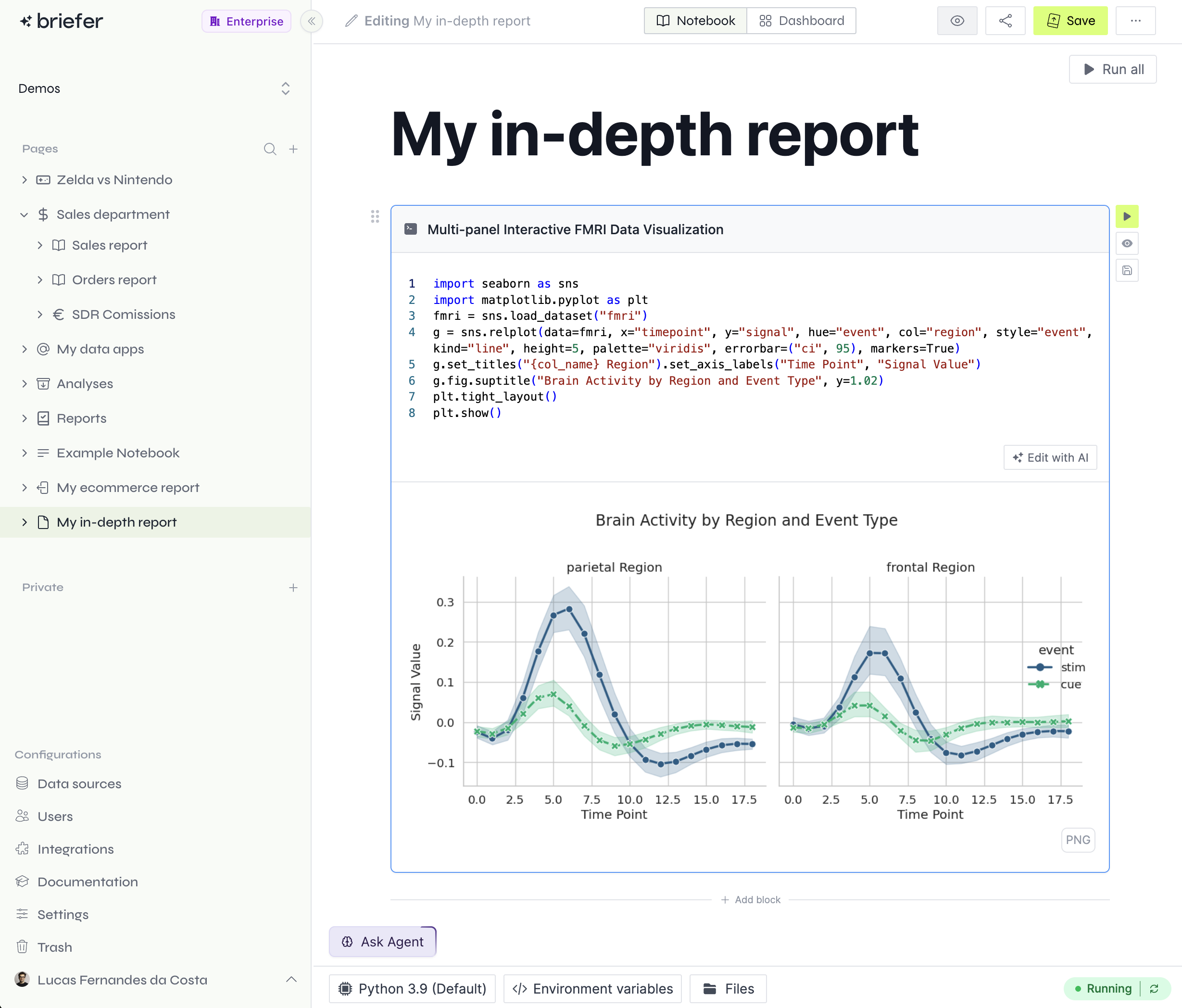Run the Python code block

[1127, 217]
